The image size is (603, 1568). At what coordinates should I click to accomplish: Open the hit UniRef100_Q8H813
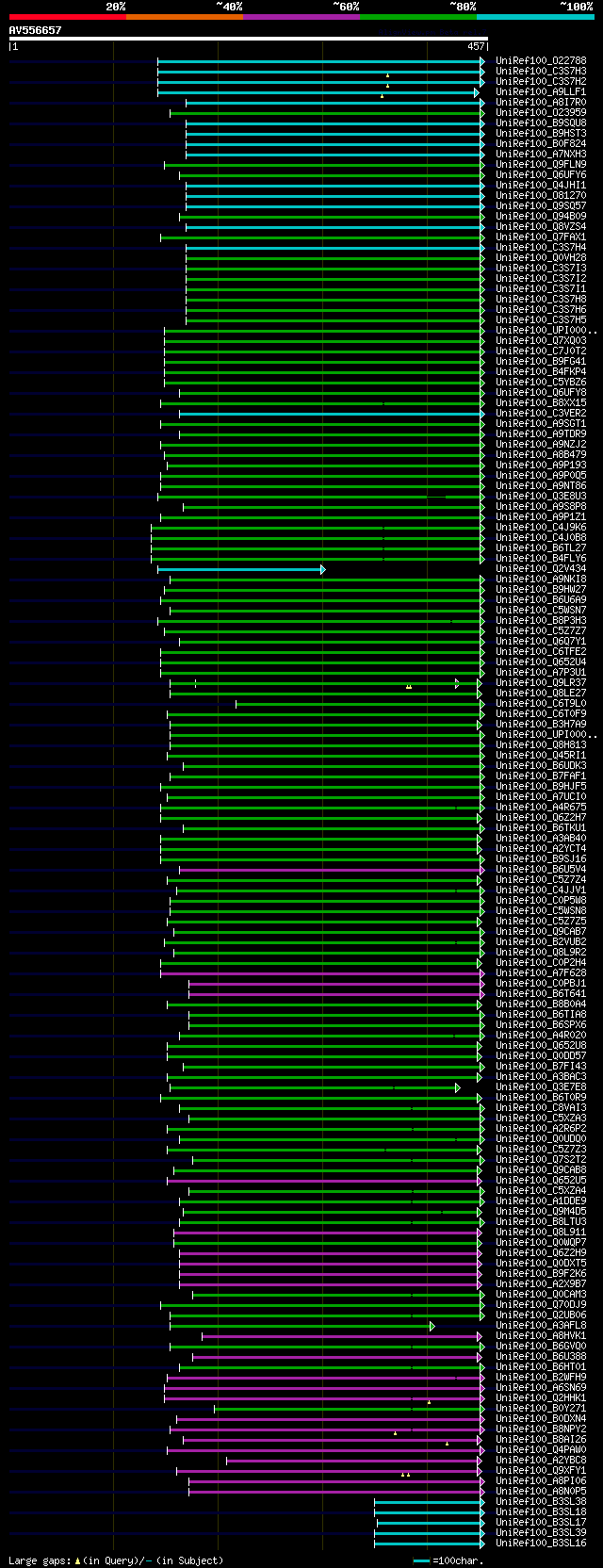(x=541, y=745)
